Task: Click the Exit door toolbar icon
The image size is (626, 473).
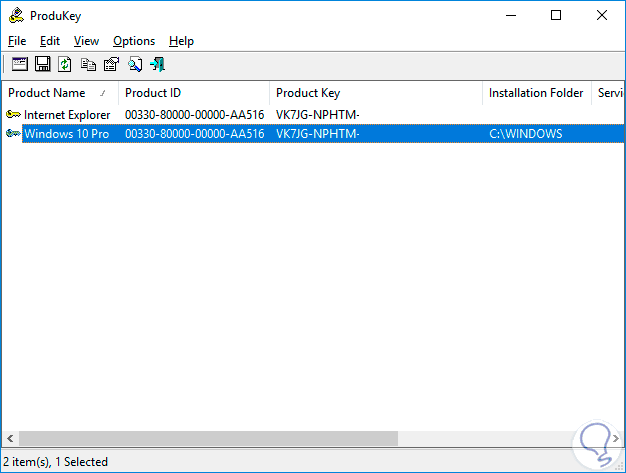Action: (x=158, y=64)
